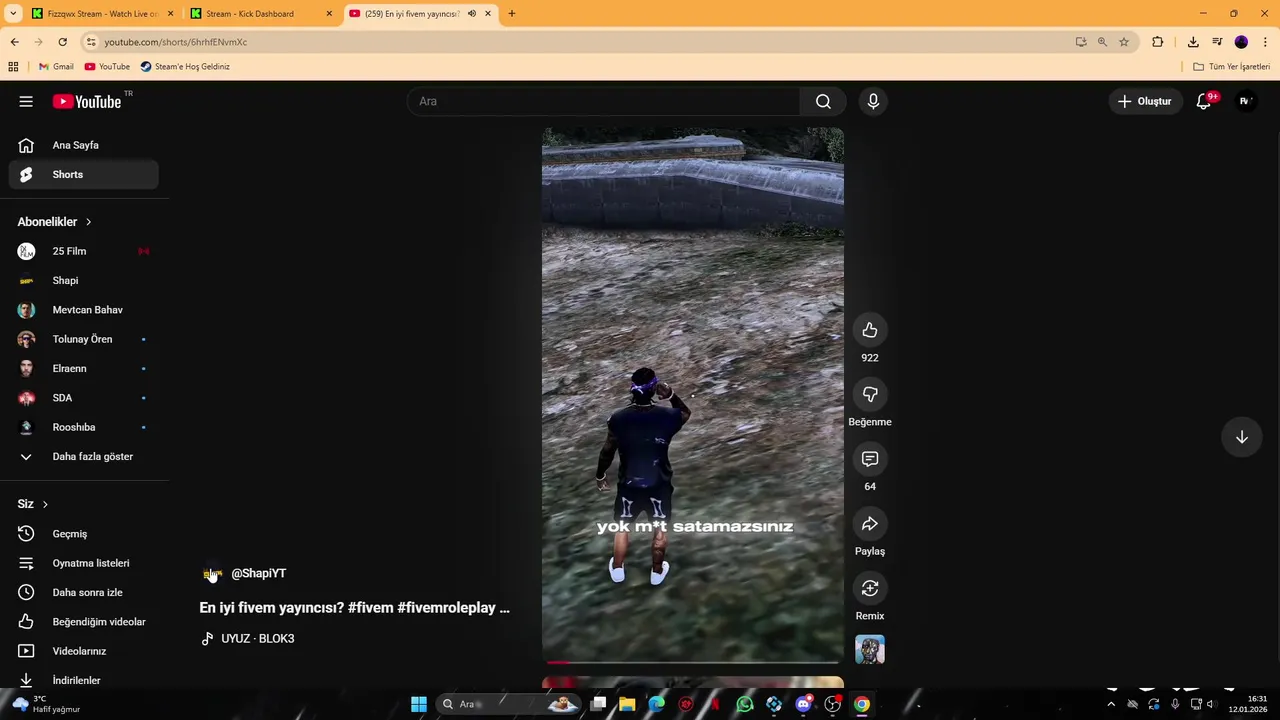
Task: Open WhatsApp from the taskbar
Action: [x=744, y=704]
